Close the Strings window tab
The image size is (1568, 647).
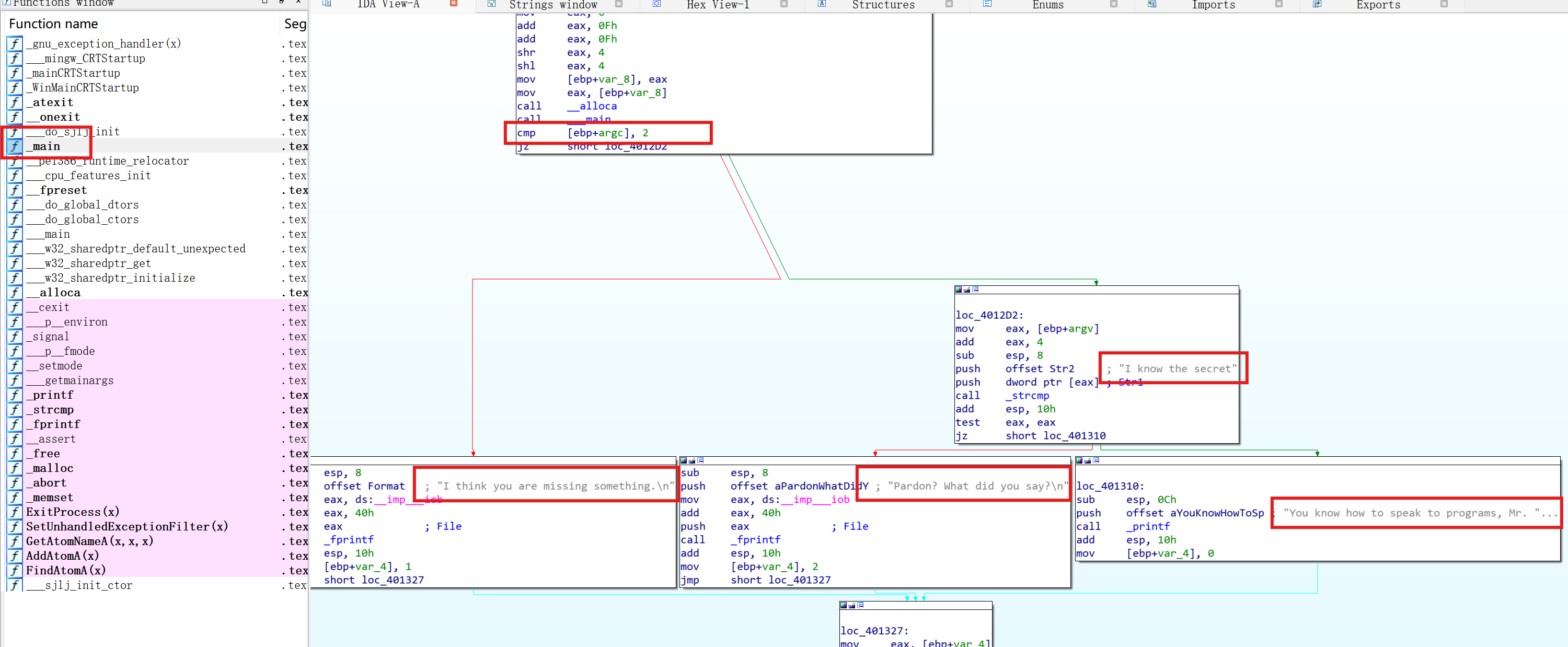tap(618, 4)
